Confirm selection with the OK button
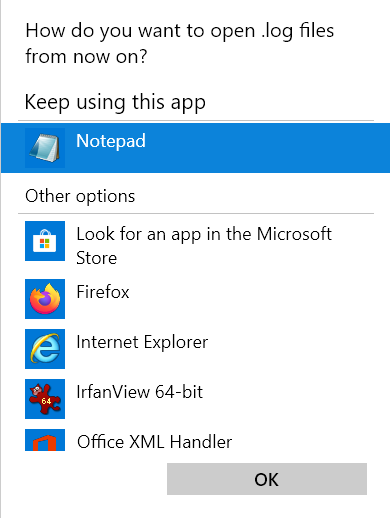This screenshot has height=518, width=390. click(267, 479)
